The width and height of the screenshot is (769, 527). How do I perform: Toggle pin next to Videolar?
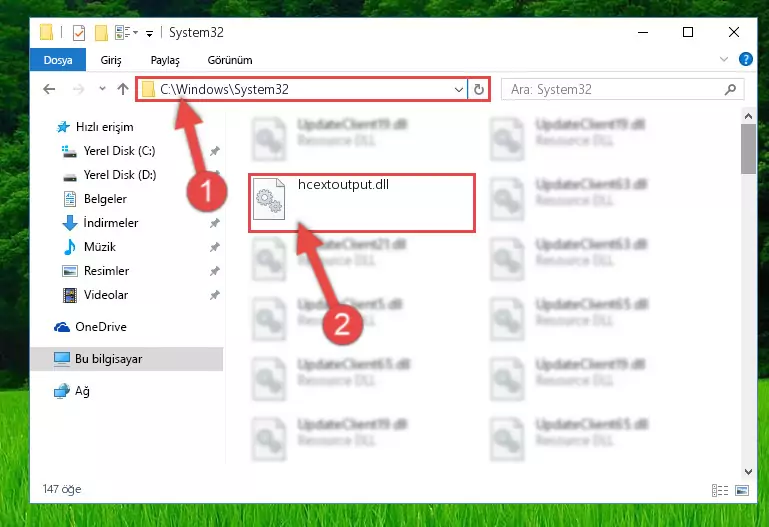(x=215, y=295)
